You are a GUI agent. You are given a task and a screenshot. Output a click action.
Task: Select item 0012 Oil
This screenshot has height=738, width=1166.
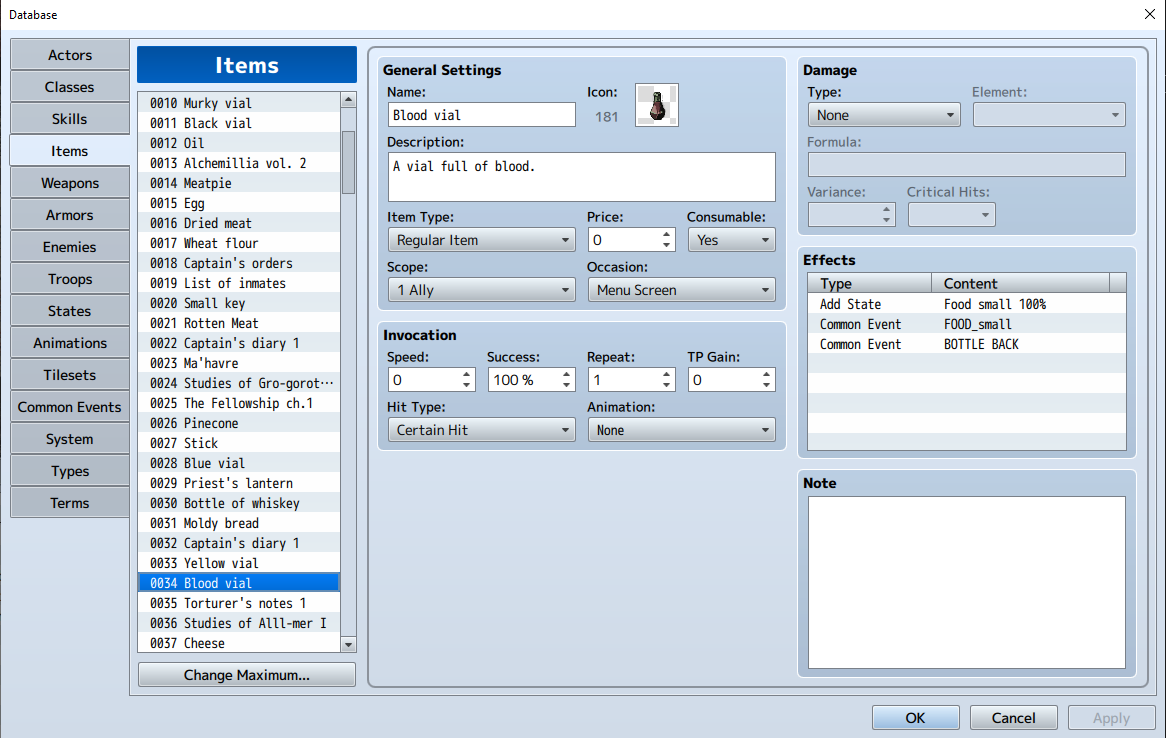coord(239,143)
